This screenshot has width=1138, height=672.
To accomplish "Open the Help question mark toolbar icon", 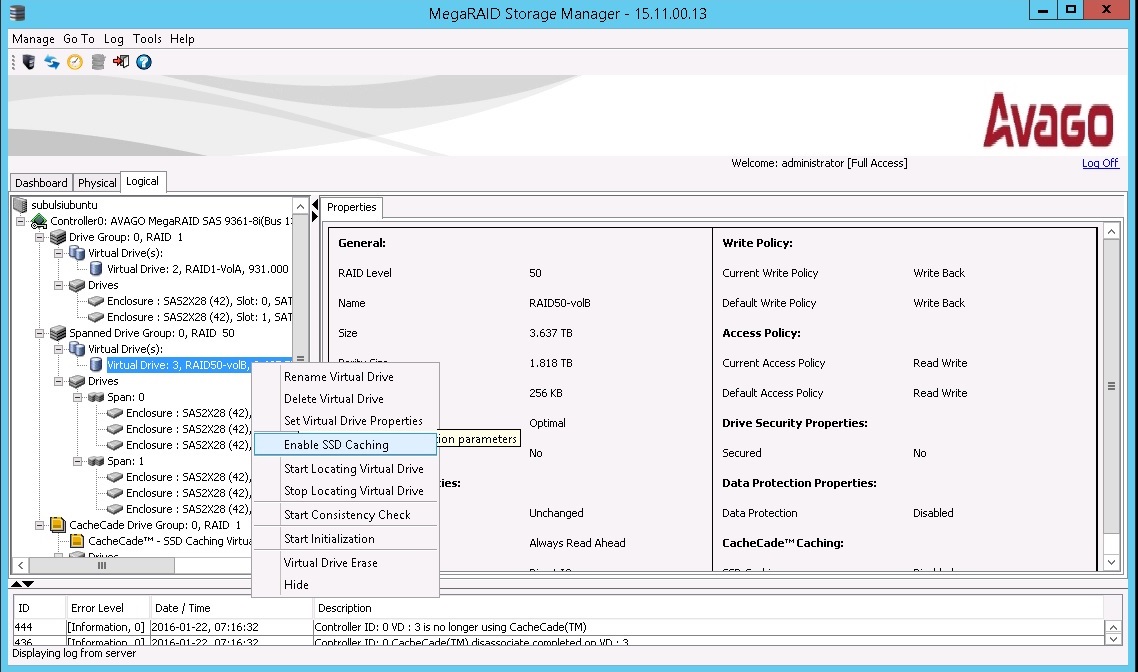I will [143, 62].
